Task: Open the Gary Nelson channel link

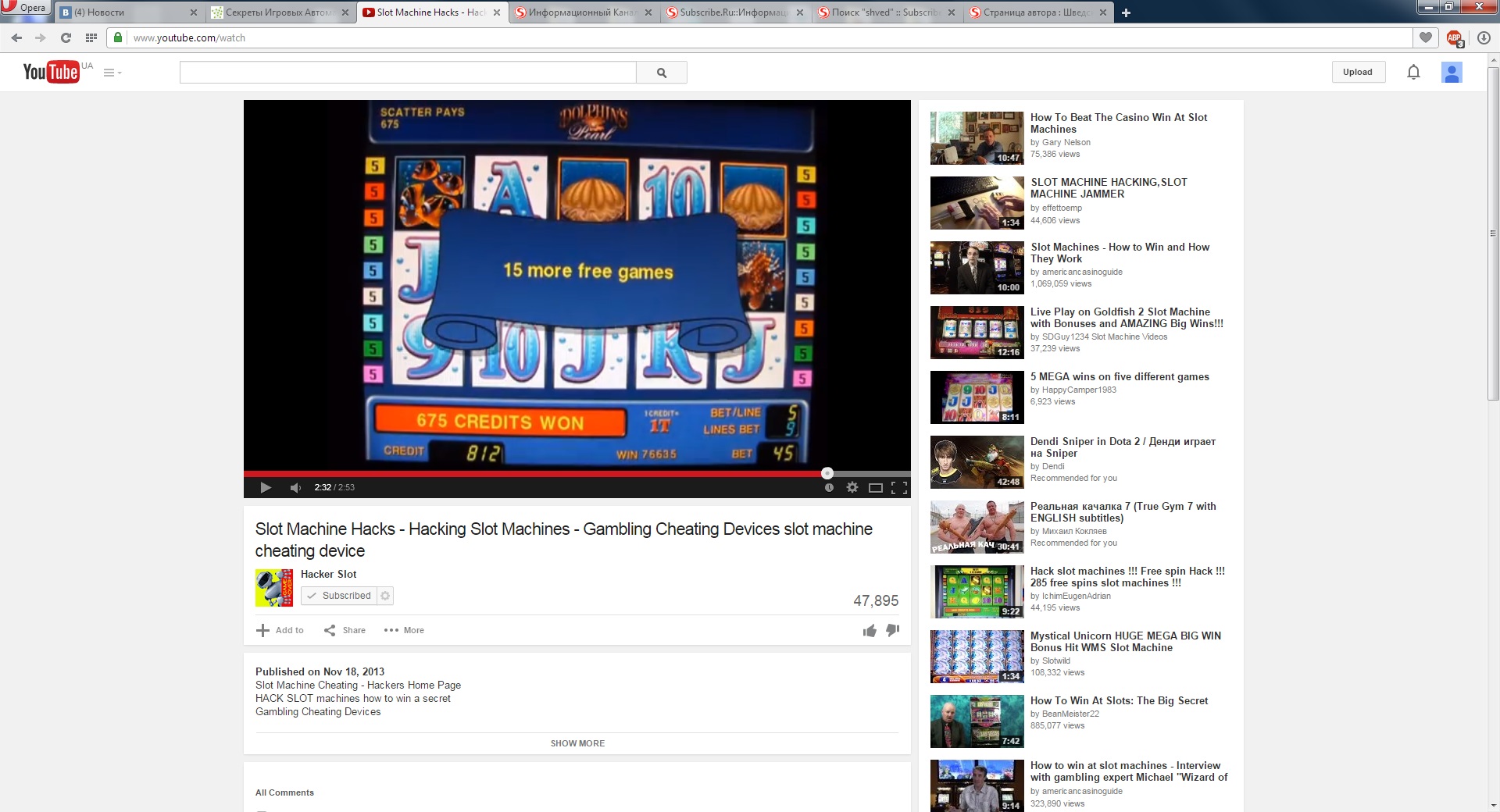Action: click(1066, 142)
